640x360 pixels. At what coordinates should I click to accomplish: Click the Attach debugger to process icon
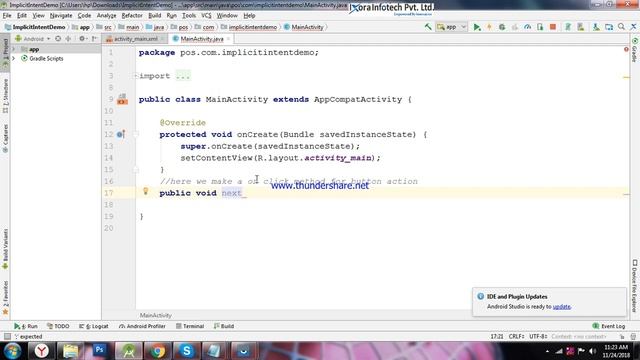point(540,27)
